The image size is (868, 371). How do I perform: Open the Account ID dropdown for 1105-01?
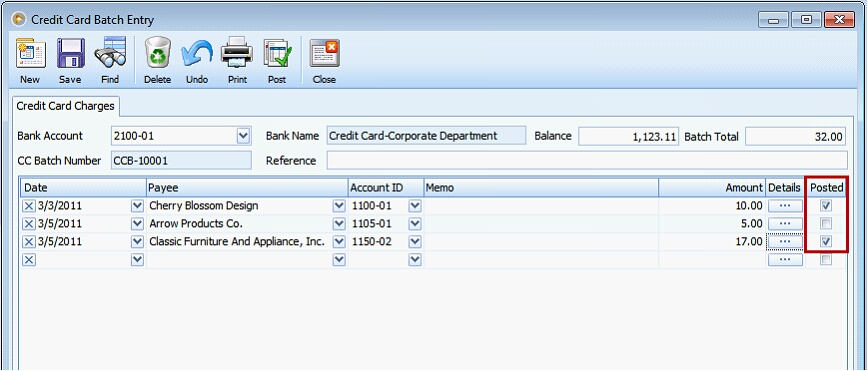pyautogui.click(x=415, y=224)
